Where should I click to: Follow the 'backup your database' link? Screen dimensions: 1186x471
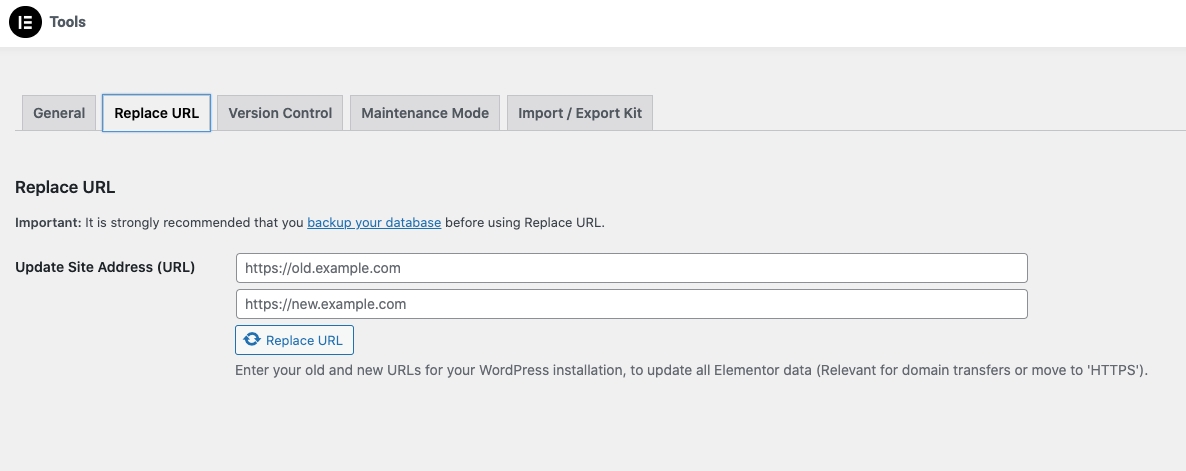pyautogui.click(x=374, y=222)
